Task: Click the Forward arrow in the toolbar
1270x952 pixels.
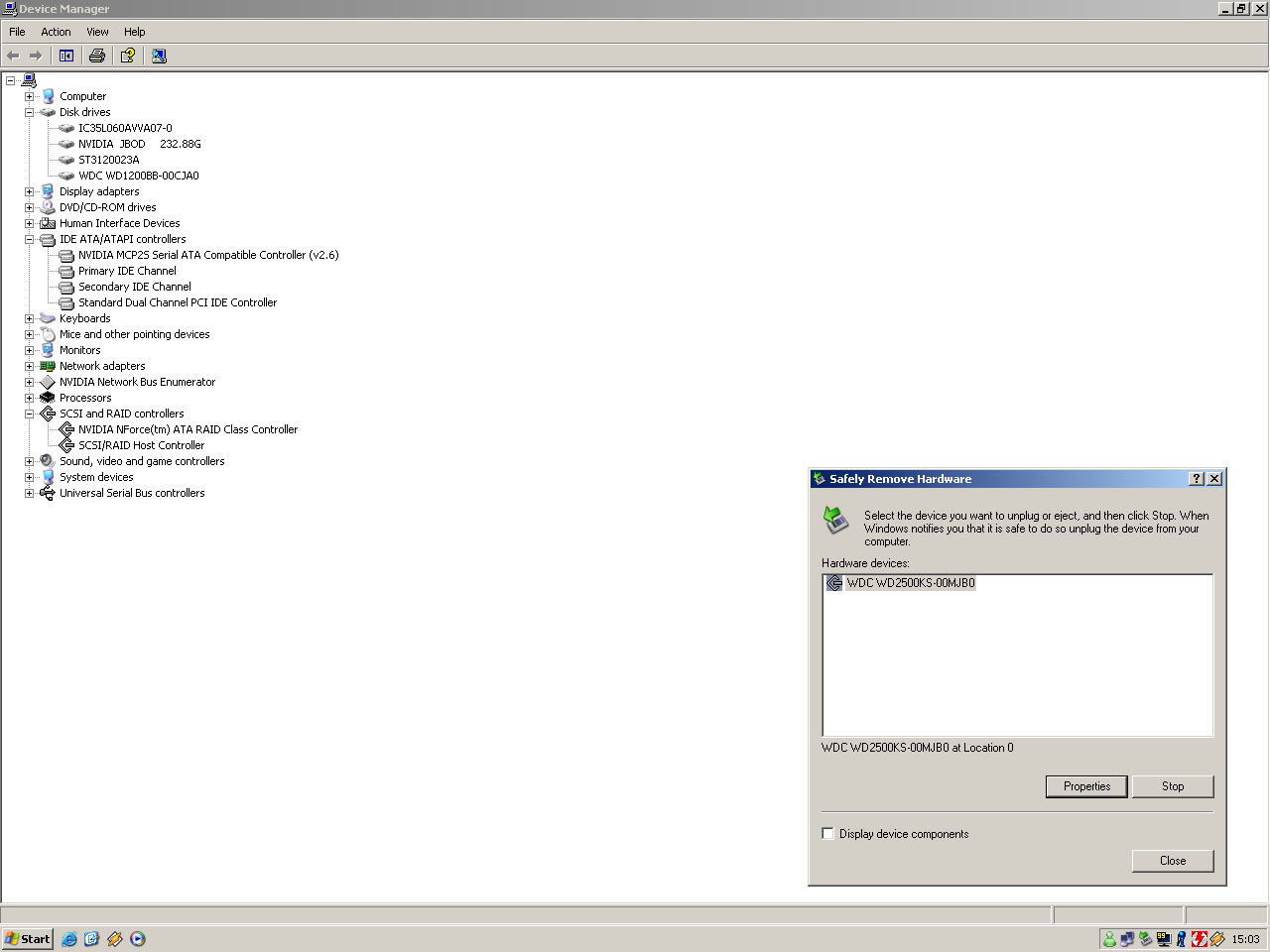Action: click(x=36, y=56)
